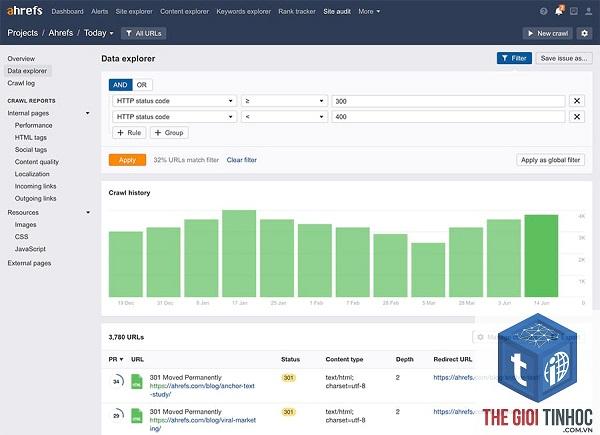
Task: Add a new Group
Action: pyautogui.click(x=169, y=133)
